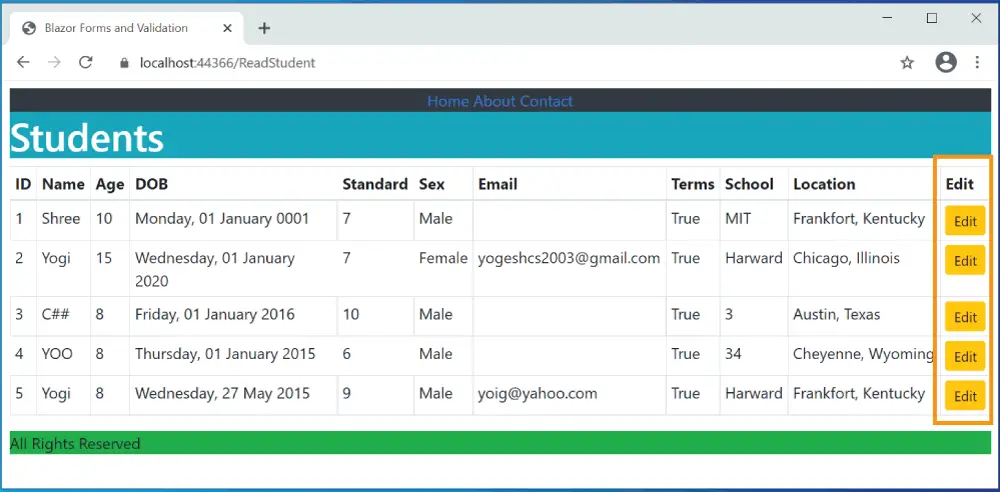Edit the Yogi row with ID 5
This screenshot has width=1000, height=492.
965,396
